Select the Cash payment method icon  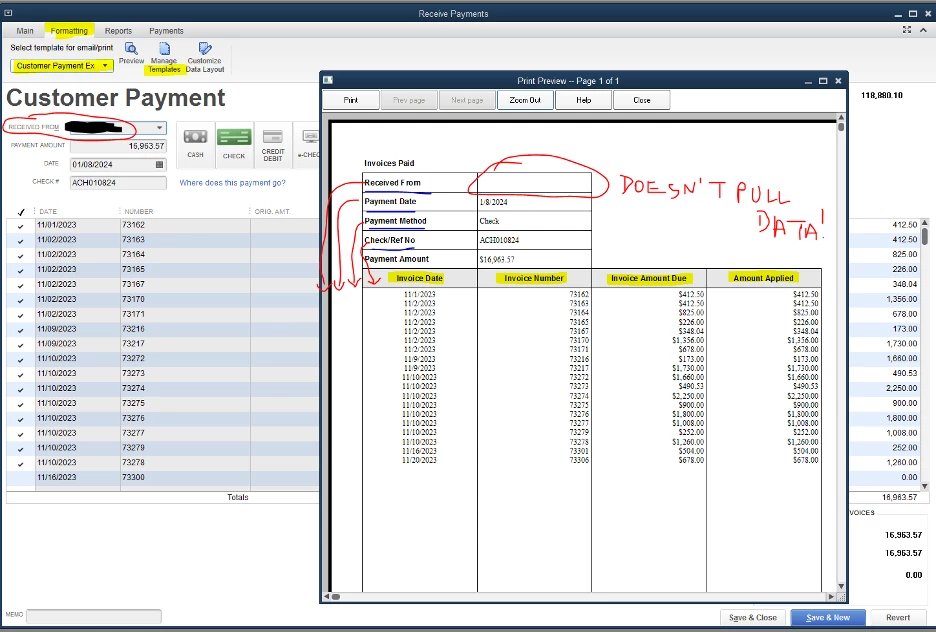pos(195,137)
